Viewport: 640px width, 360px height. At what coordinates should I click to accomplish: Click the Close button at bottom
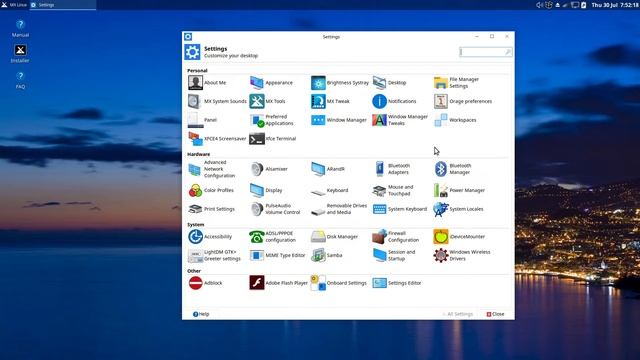496,314
